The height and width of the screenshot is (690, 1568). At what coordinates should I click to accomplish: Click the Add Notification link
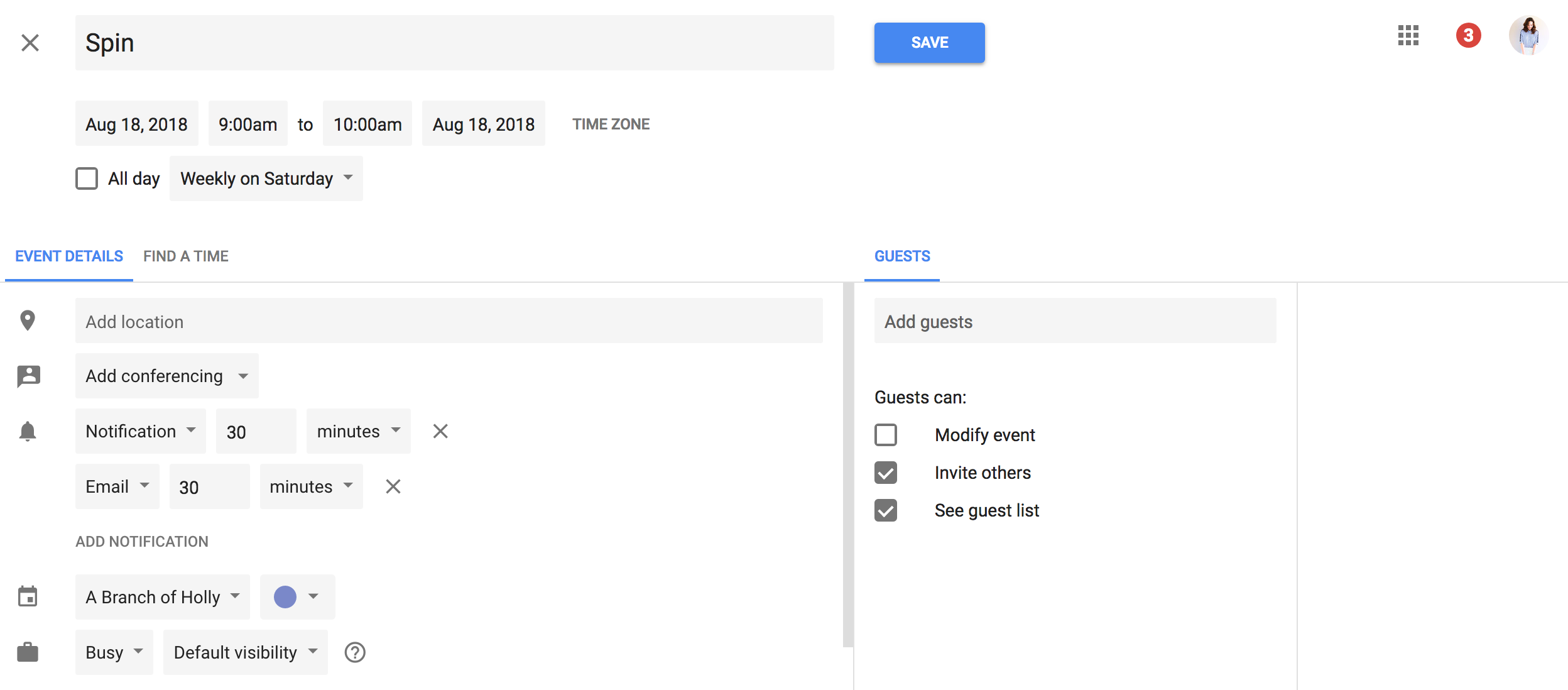point(142,542)
